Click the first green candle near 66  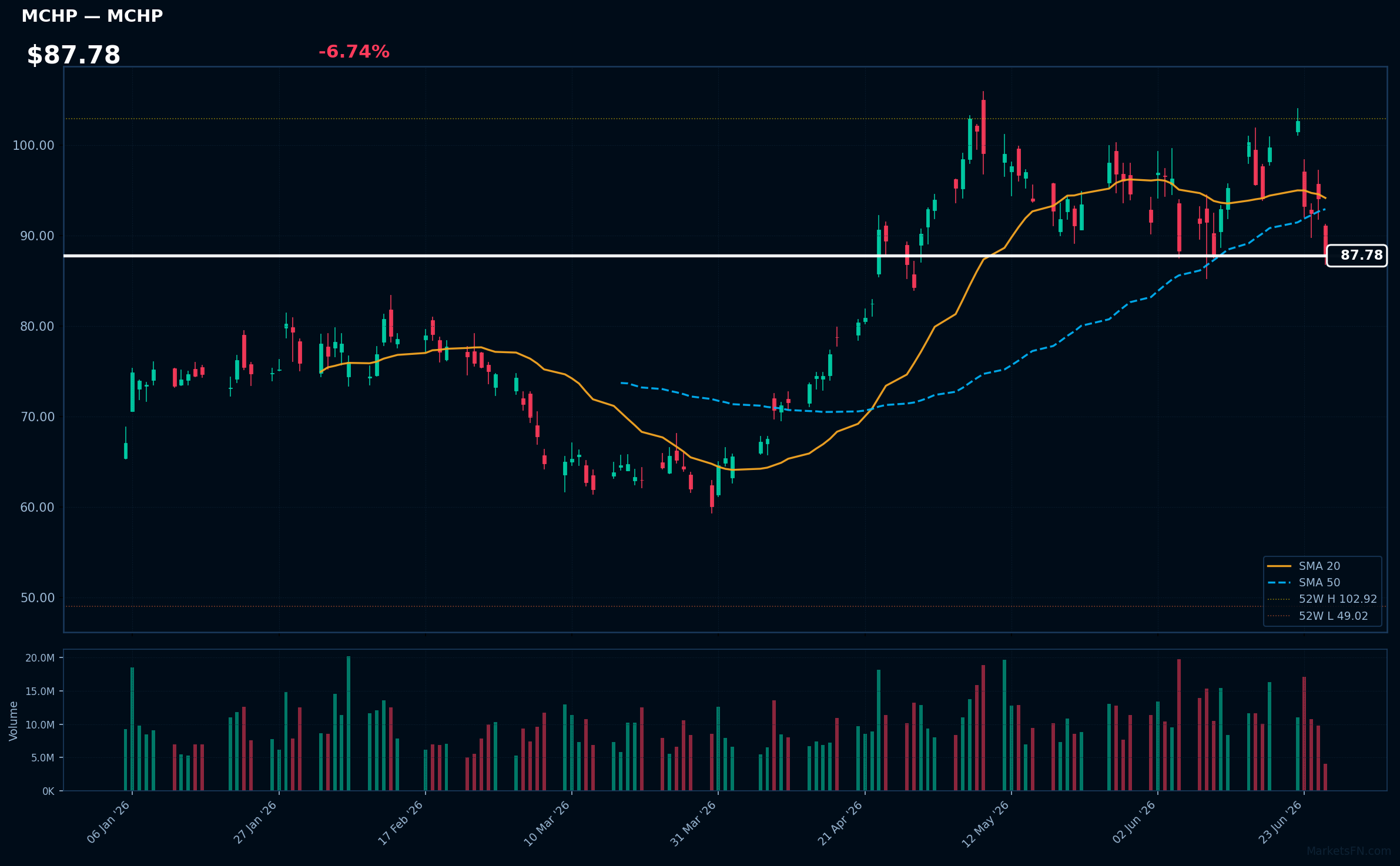pyautogui.click(x=126, y=450)
